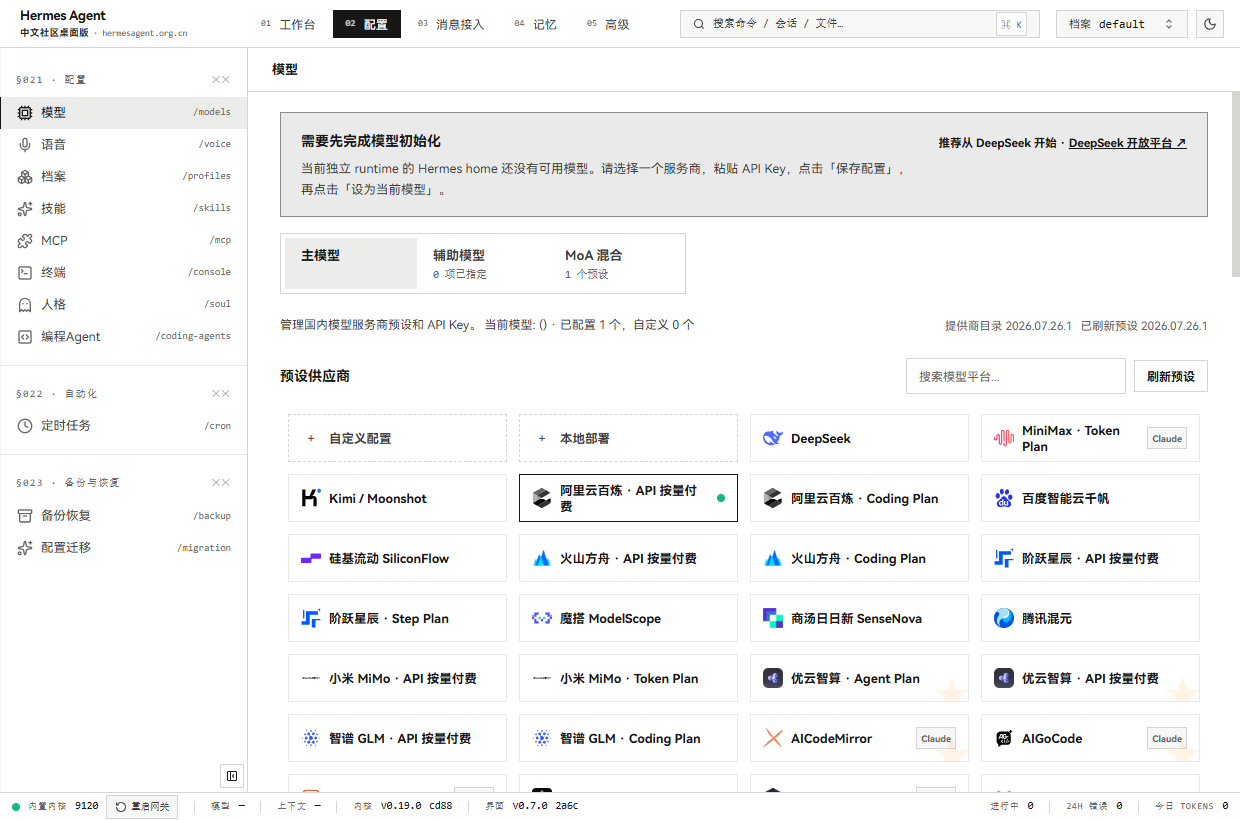
Task: Select the Kimi / Moonshot provider
Action: 397,498
